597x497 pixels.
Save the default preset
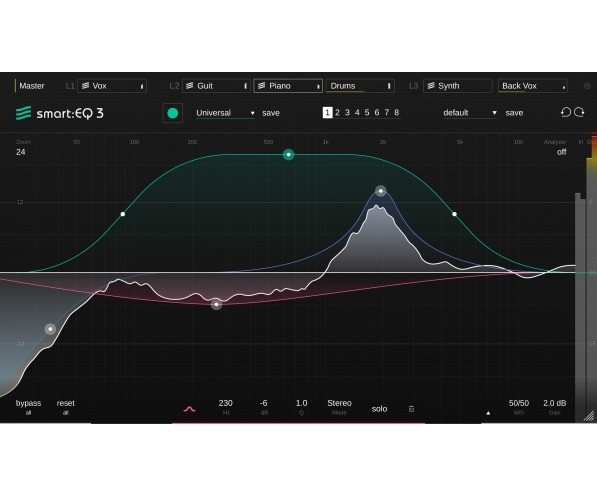pyautogui.click(x=514, y=113)
